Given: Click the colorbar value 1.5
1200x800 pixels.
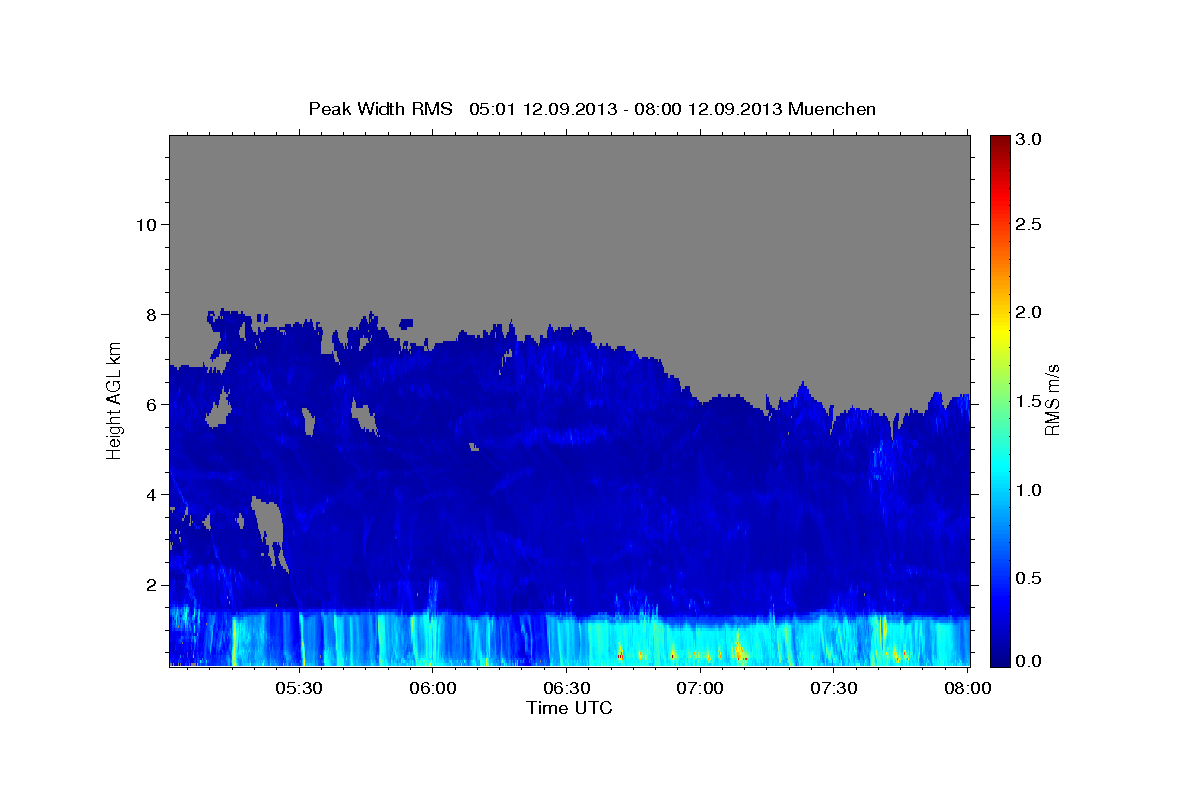Looking at the screenshot, I should click(x=1029, y=401).
